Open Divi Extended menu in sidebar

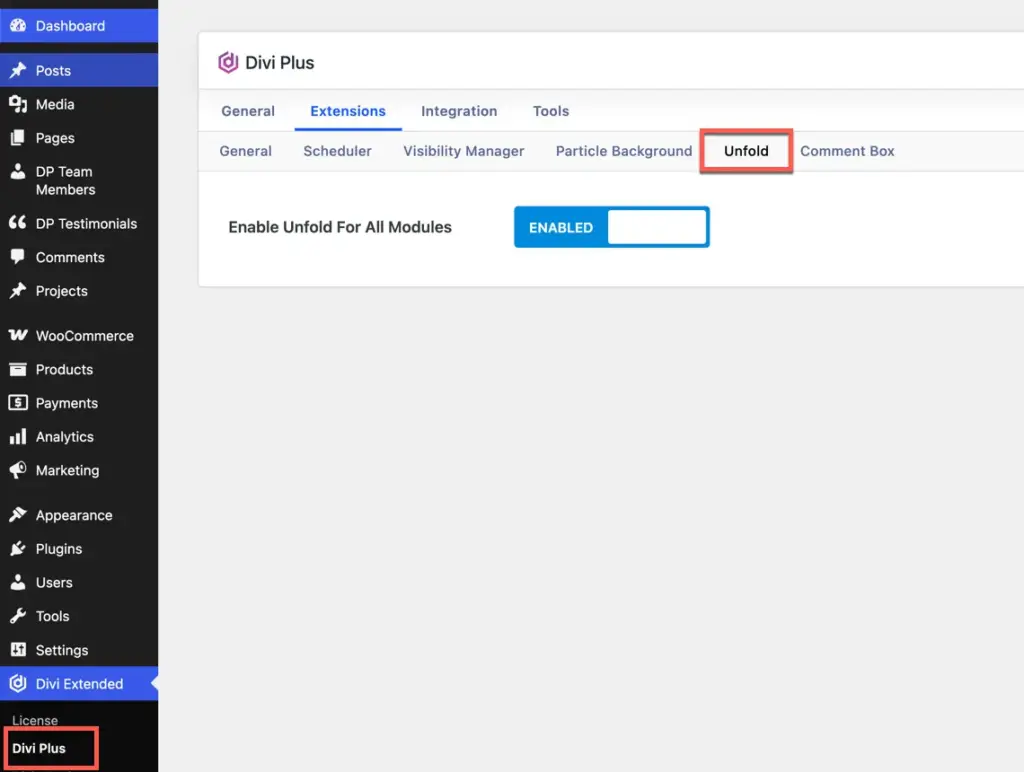point(79,684)
